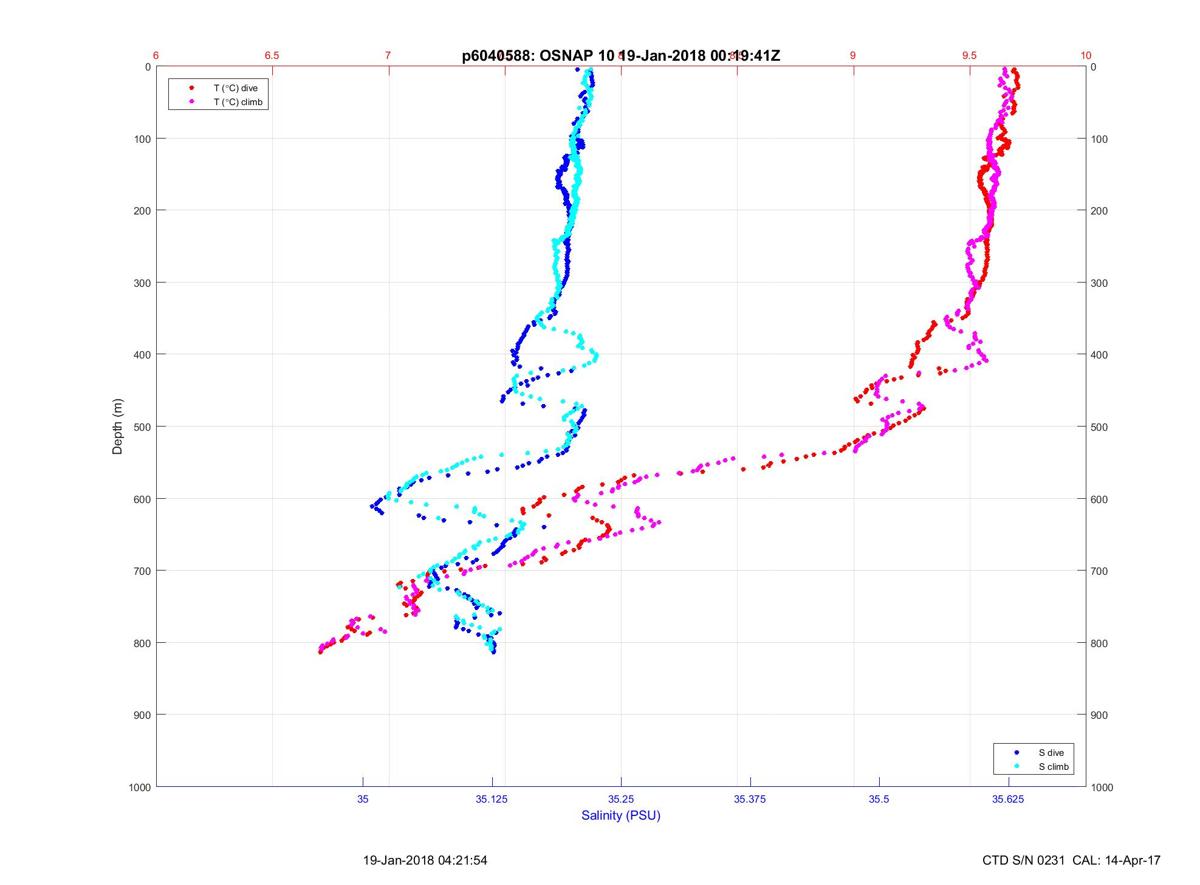Click the red '7' temperature tick label
The height and width of the screenshot is (885, 1200).
pos(388,56)
